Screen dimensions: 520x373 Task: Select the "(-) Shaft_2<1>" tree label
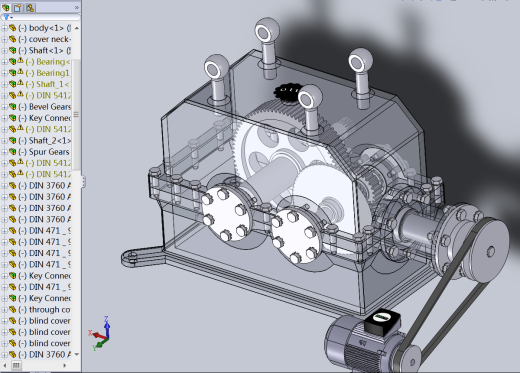coord(45,141)
